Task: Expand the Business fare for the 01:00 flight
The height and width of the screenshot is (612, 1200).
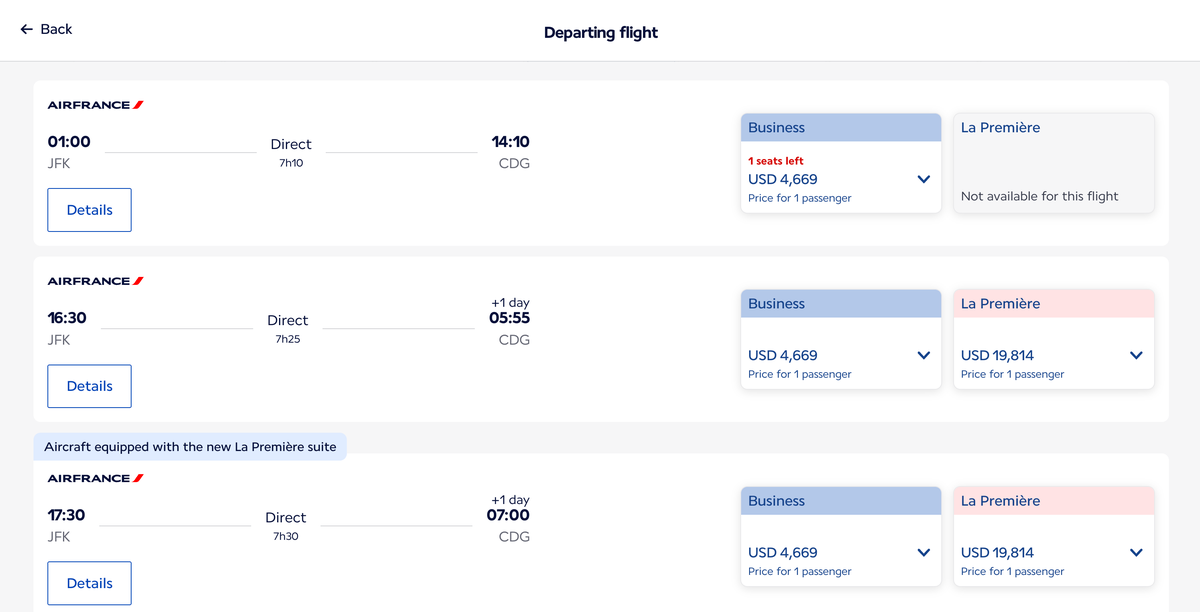Action: (x=923, y=179)
